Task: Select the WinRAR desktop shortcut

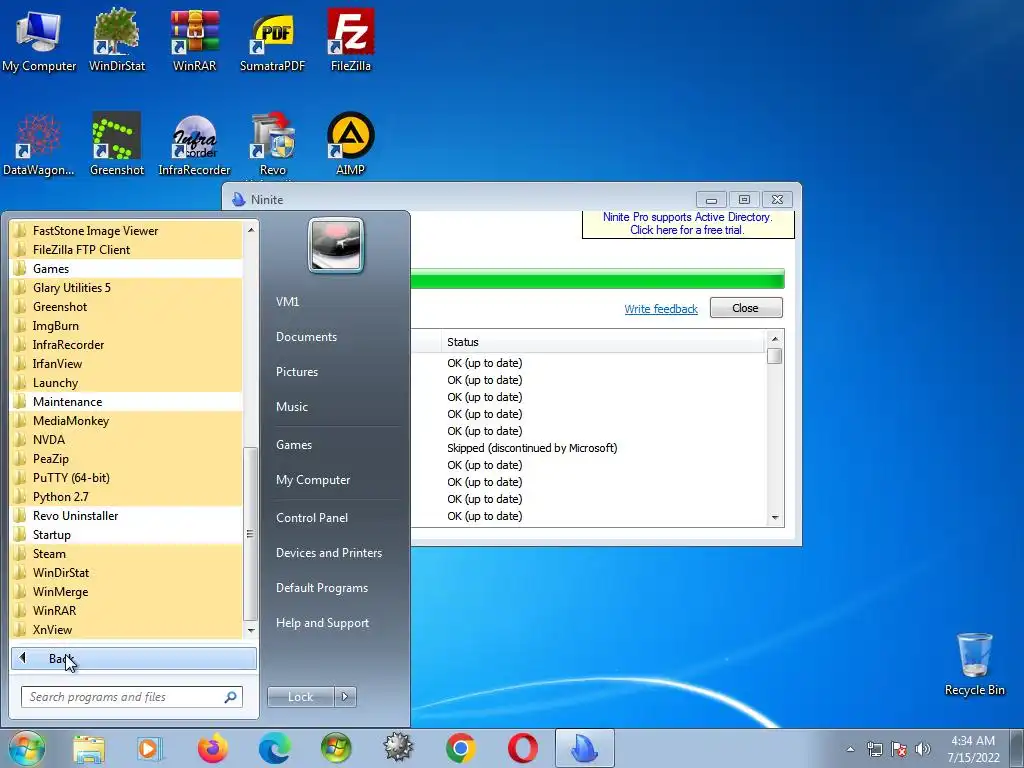Action: tap(194, 40)
